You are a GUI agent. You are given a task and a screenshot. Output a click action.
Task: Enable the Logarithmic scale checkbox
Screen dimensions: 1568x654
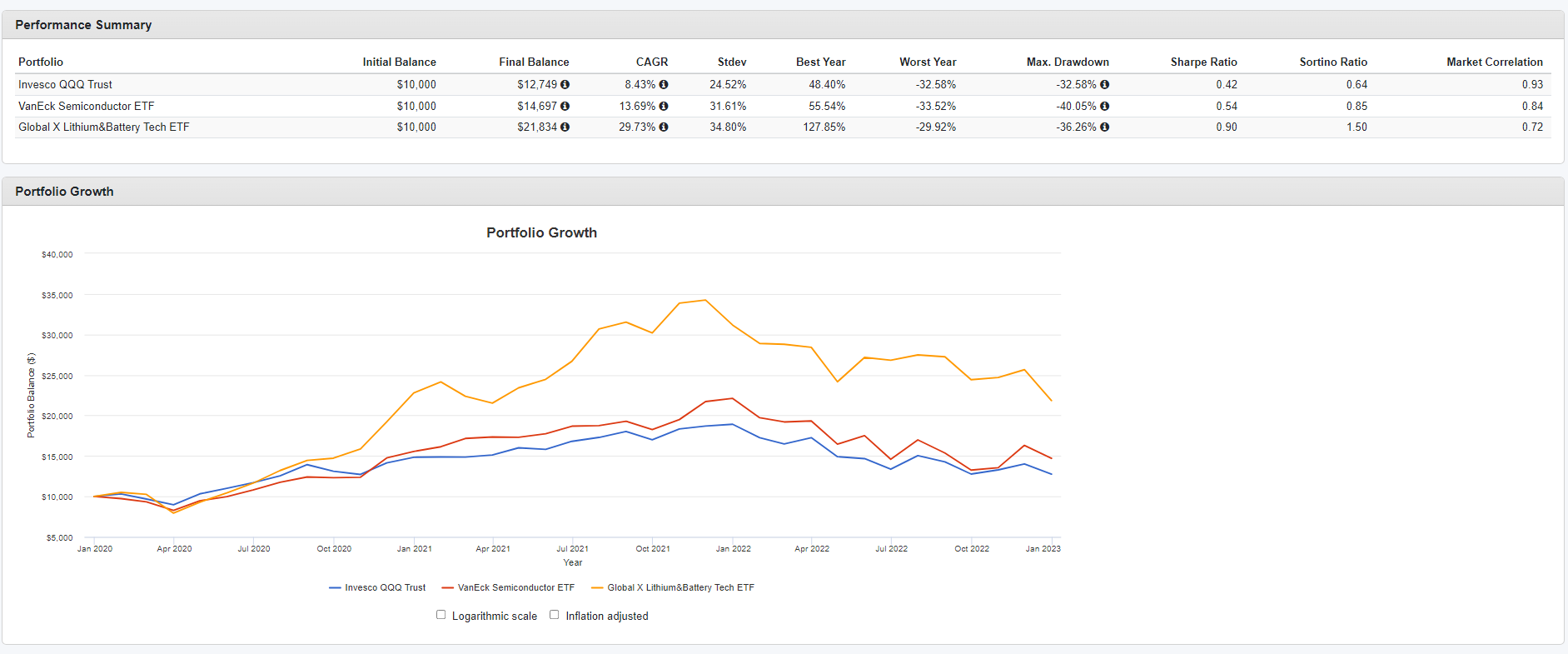[441, 615]
